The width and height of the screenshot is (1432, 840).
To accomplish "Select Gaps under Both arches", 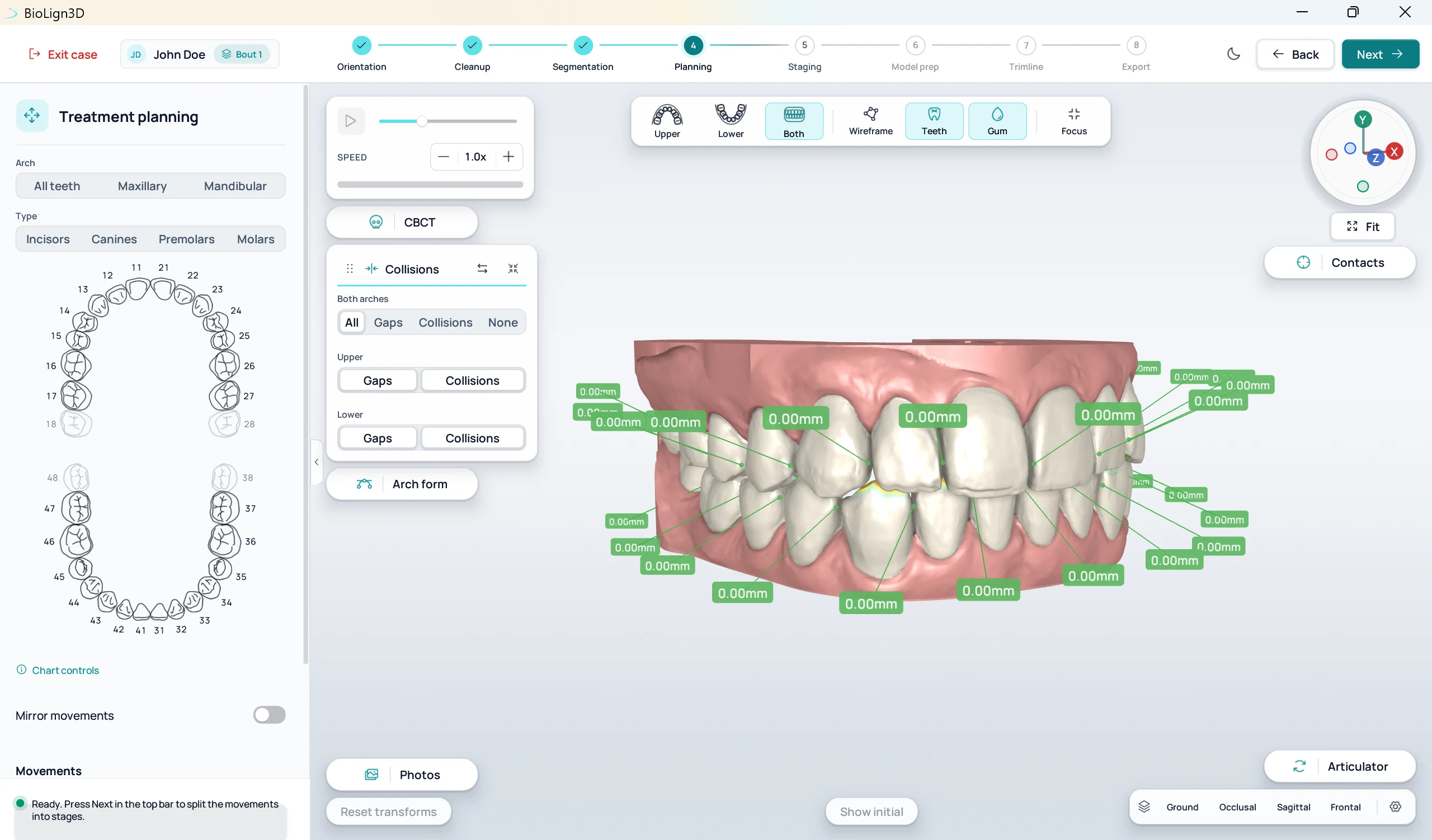I will coord(388,323).
